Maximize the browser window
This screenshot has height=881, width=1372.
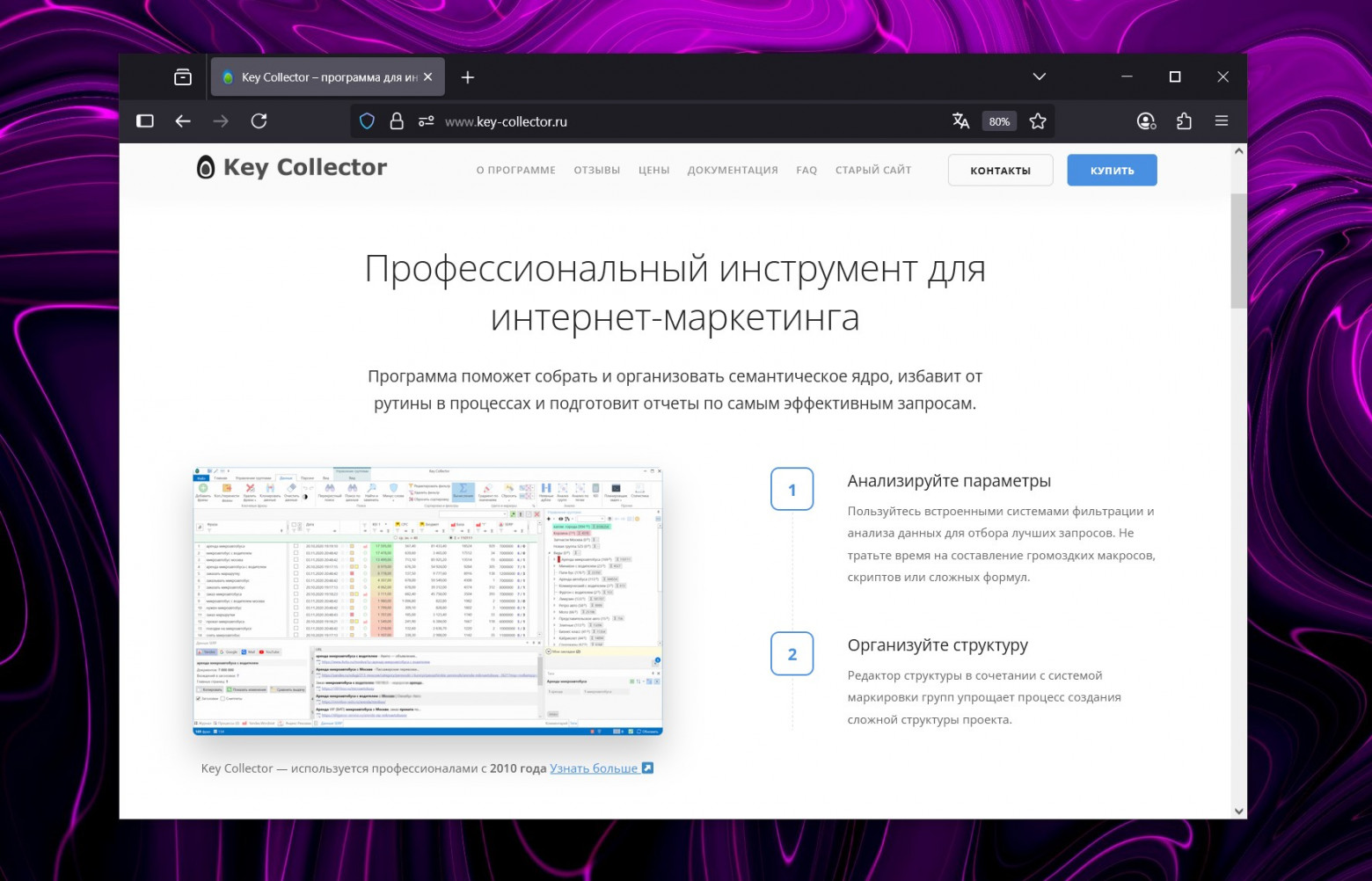click(x=1175, y=77)
